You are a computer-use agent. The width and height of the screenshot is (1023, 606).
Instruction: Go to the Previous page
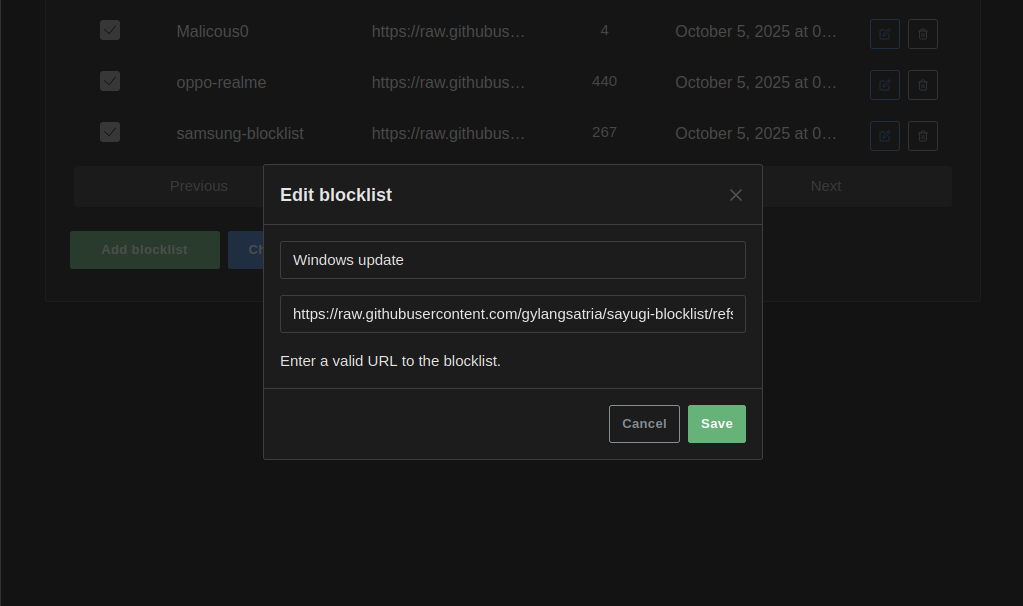[x=198, y=186]
